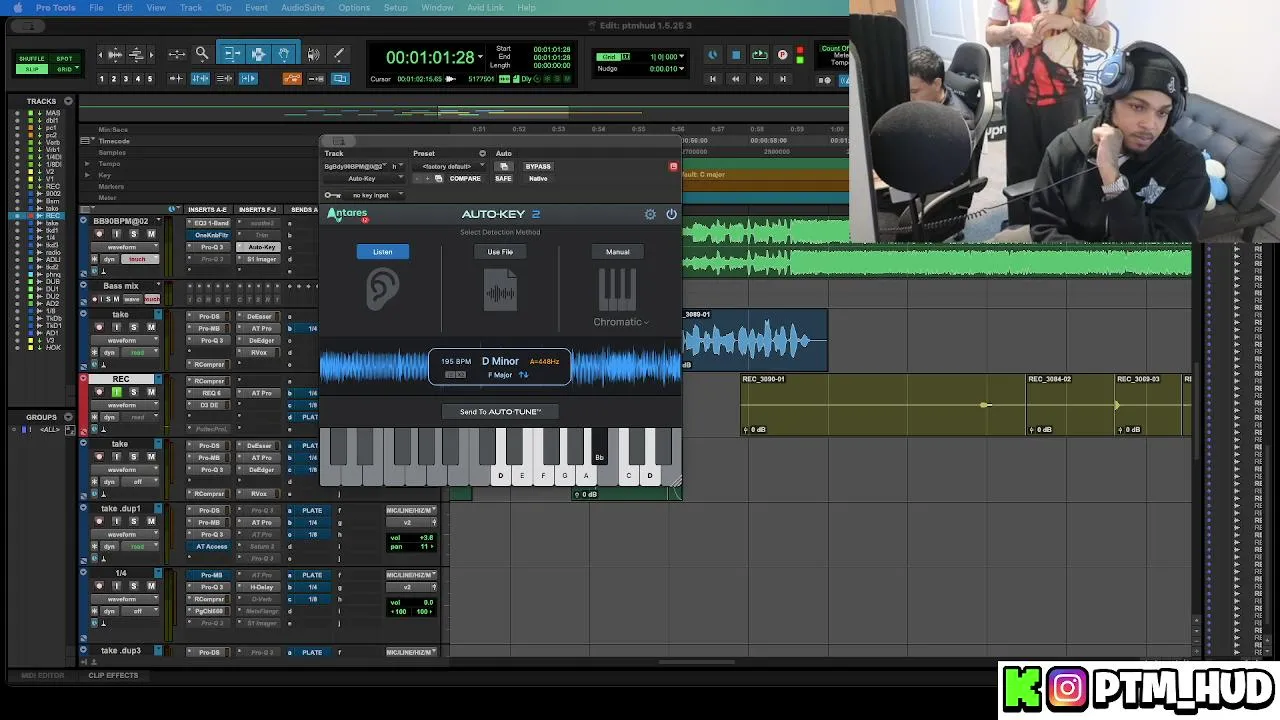
Task: Solo the REC track
Action: (134, 392)
